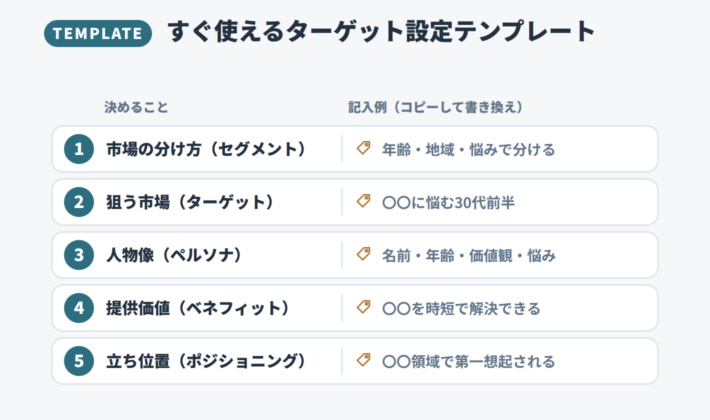Click tag icon beside 名前・年齢・価値観・悩み

coord(363,254)
